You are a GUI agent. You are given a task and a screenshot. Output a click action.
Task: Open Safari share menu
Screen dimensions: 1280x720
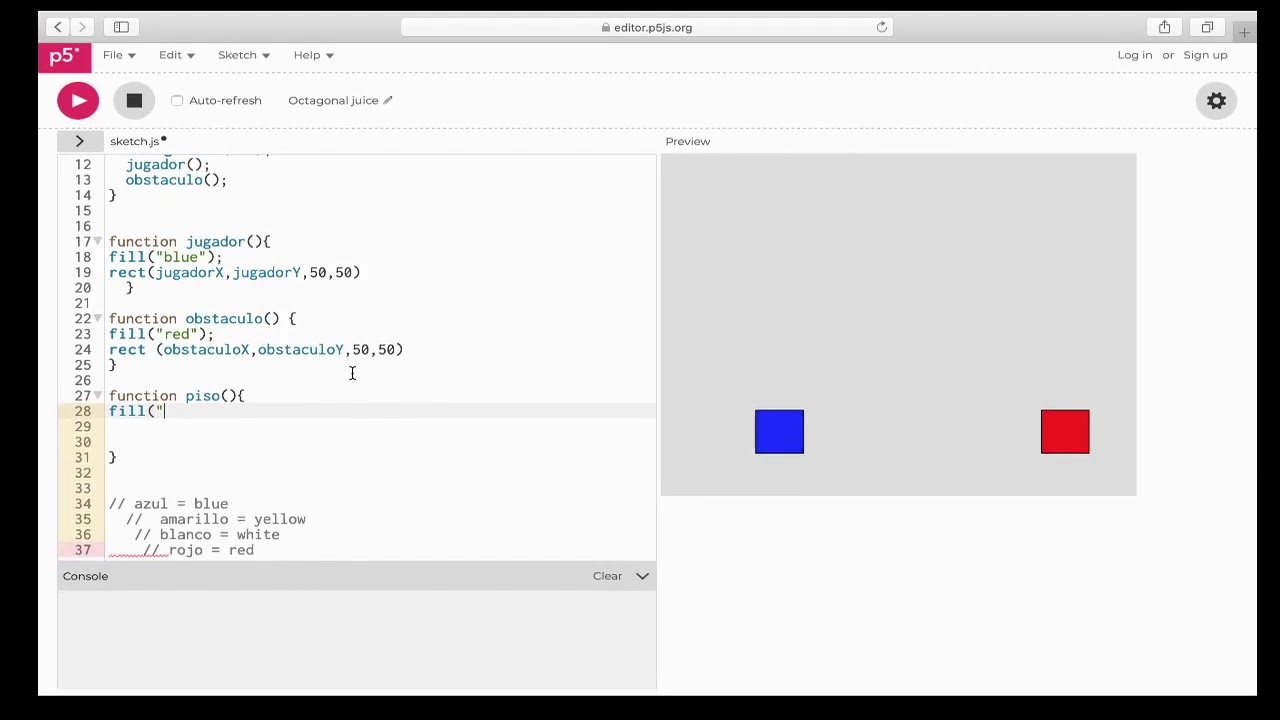click(1164, 27)
